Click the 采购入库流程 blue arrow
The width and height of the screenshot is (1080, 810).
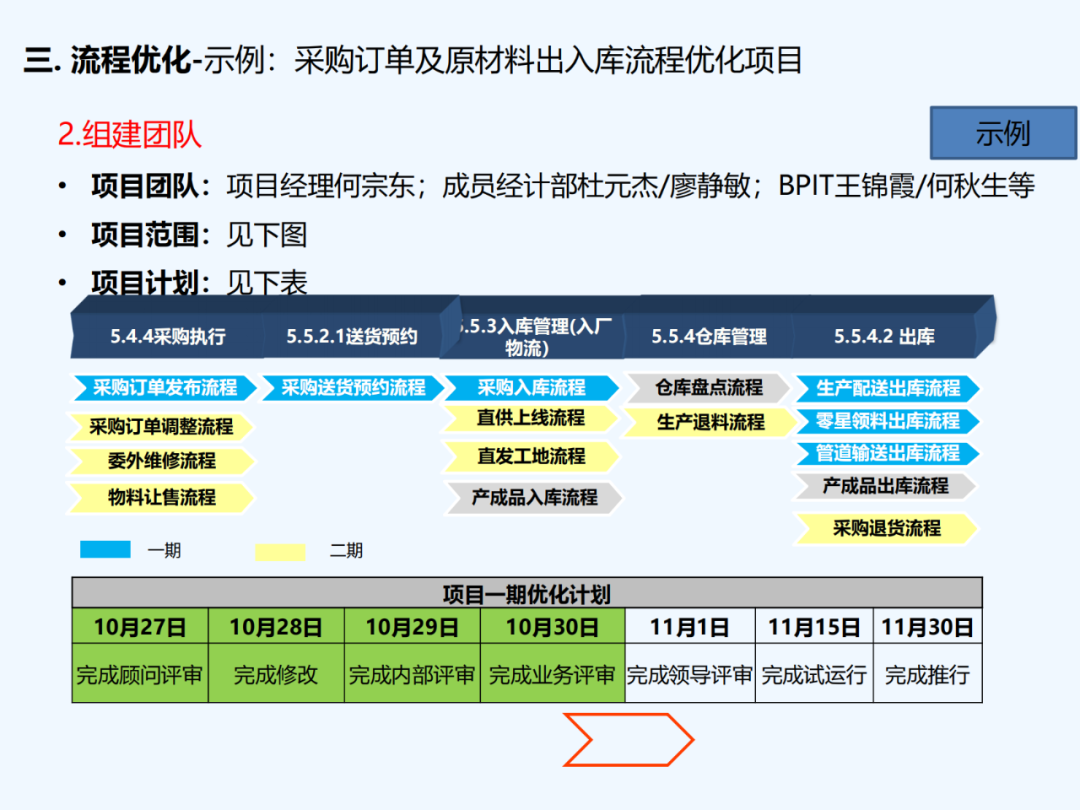pos(531,388)
